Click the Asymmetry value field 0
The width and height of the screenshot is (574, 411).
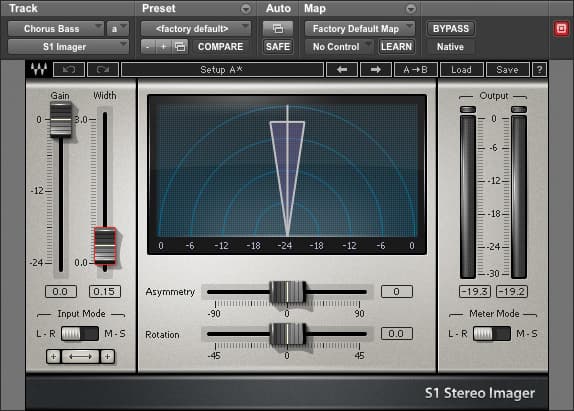(x=397, y=292)
